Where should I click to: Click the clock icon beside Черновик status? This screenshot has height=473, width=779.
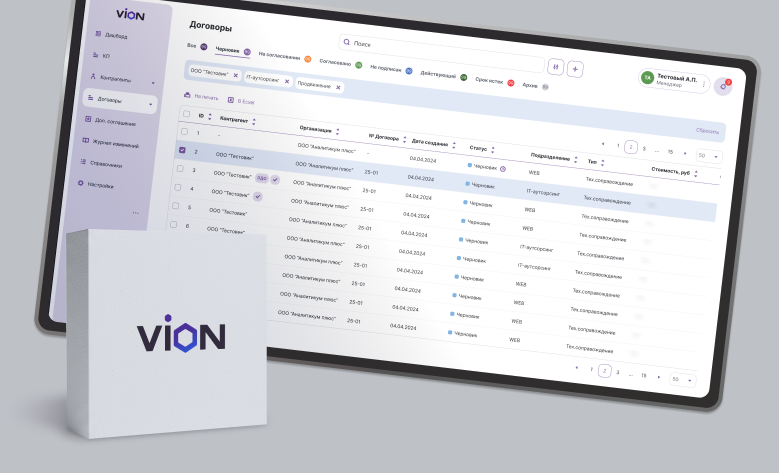pyautogui.click(x=503, y=169)
